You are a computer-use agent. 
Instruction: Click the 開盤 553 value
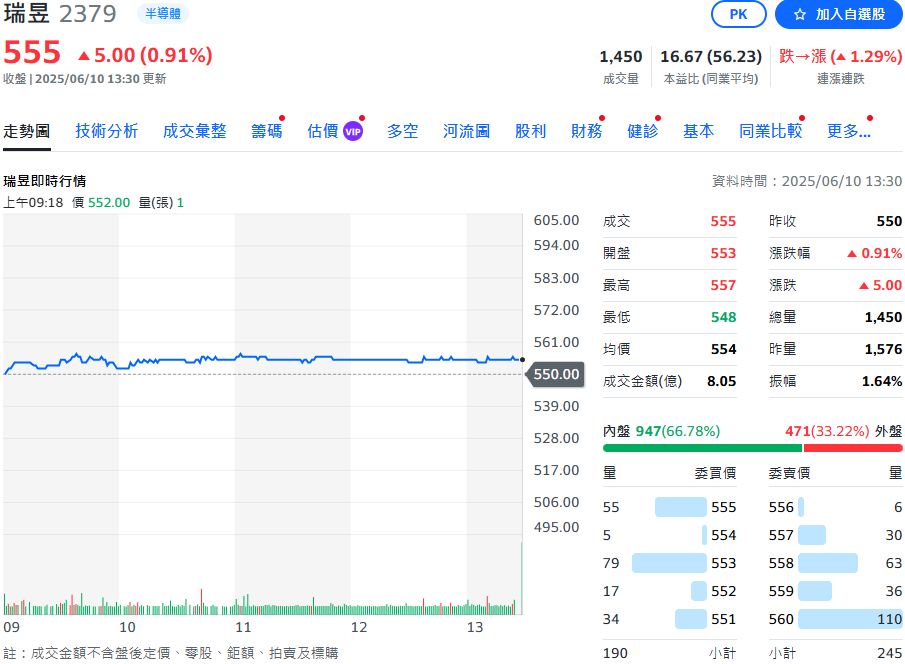pos(723,253)
